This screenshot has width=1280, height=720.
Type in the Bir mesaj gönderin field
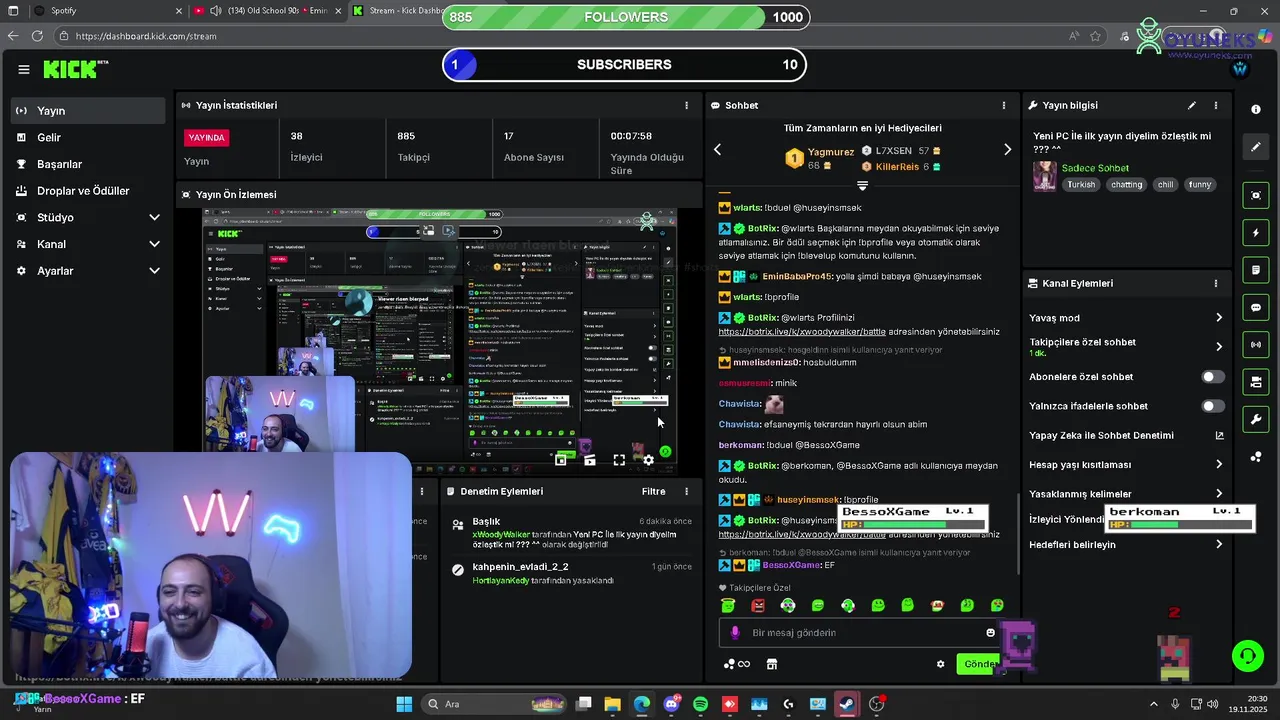pos(860,633)
